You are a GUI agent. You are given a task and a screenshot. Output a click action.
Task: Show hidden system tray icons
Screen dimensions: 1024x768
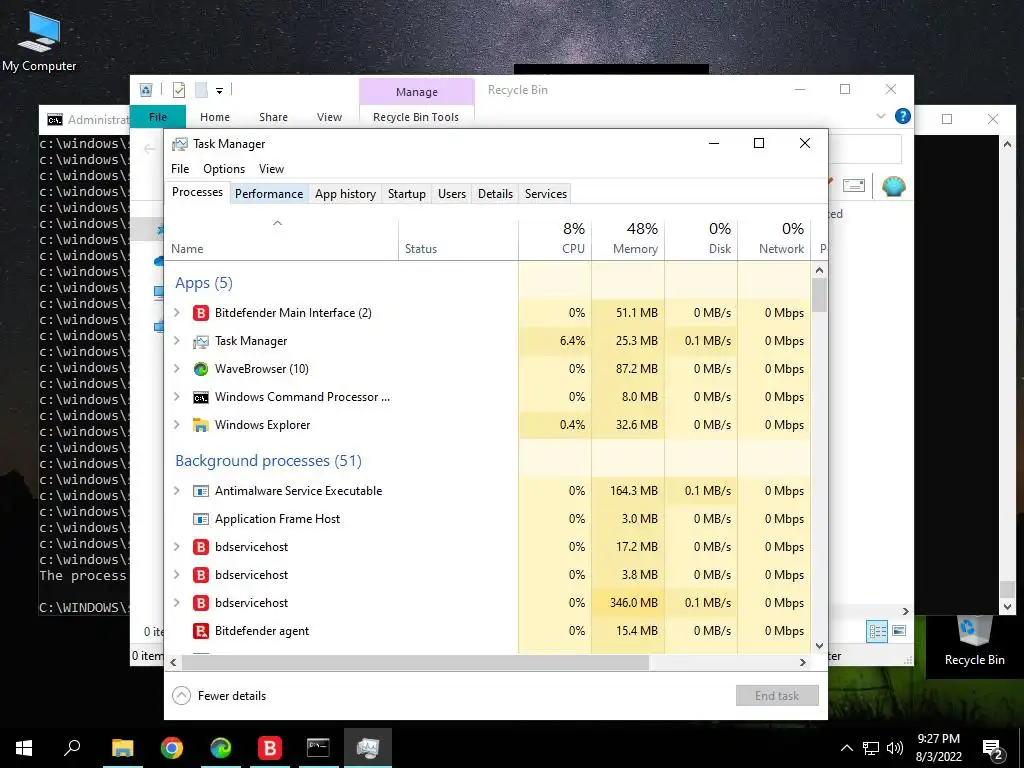[x=846, y=748]
